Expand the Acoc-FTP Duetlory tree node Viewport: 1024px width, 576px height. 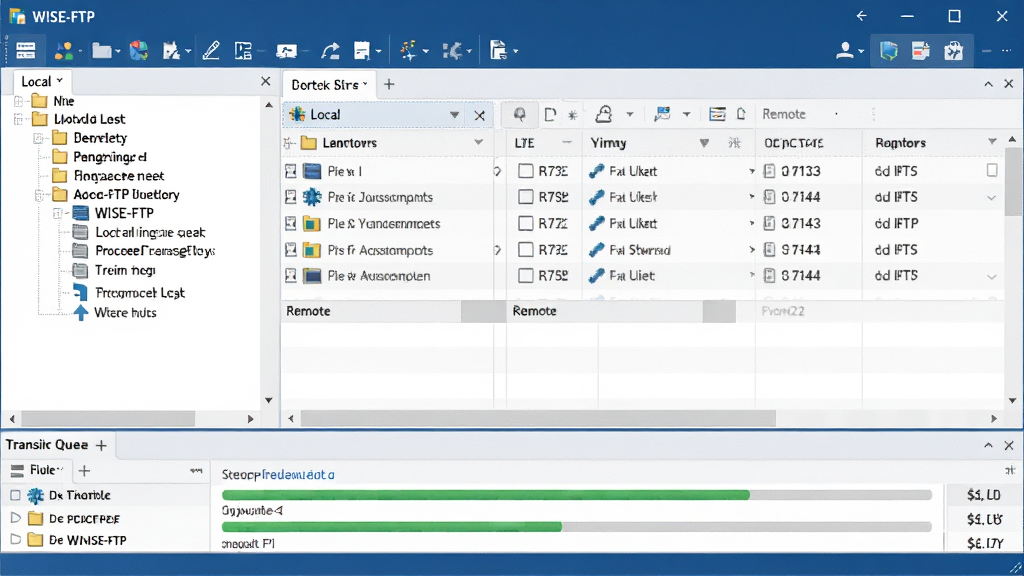point(39,195)
